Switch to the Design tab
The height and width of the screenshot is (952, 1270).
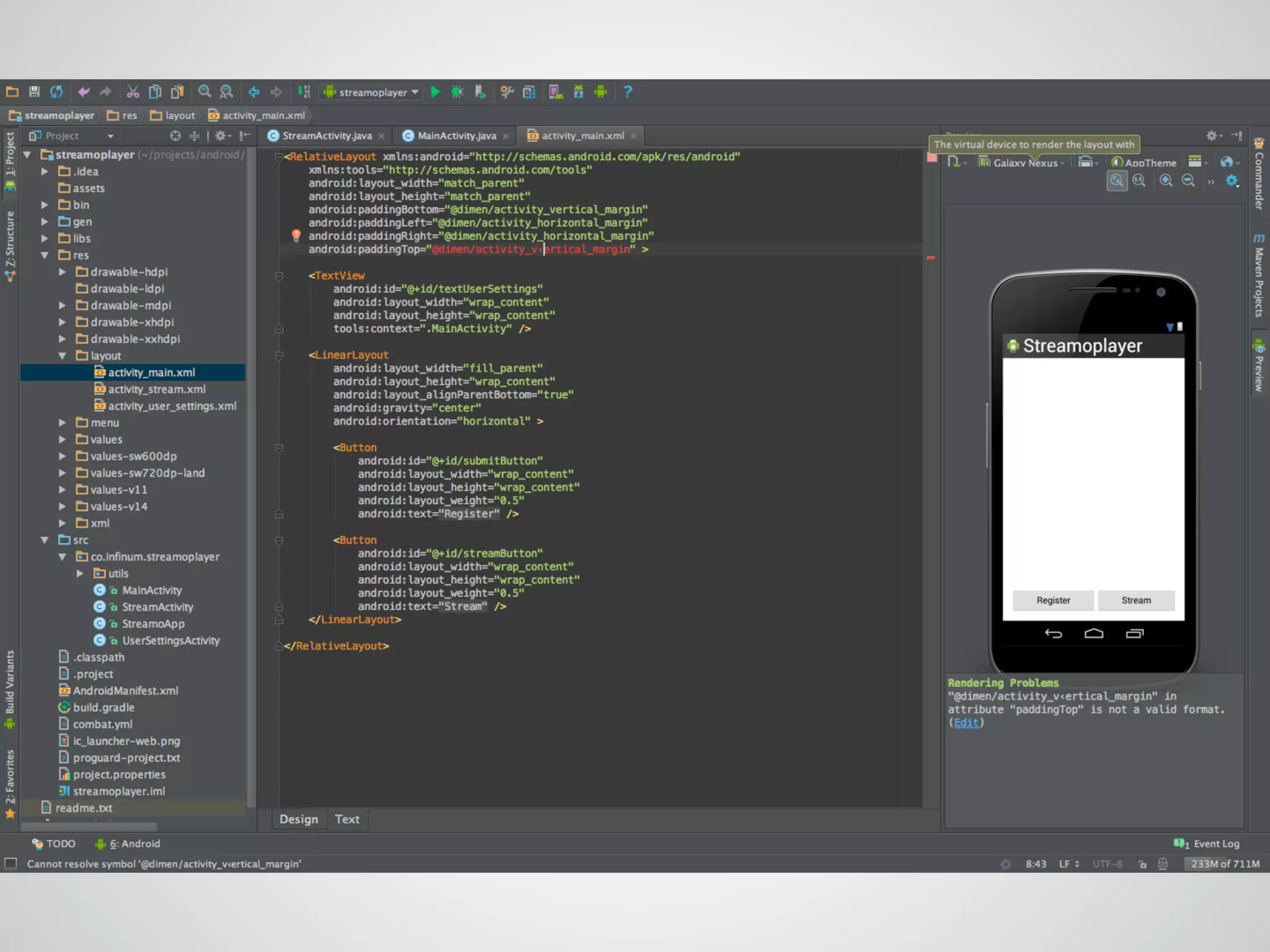point(298,819)
